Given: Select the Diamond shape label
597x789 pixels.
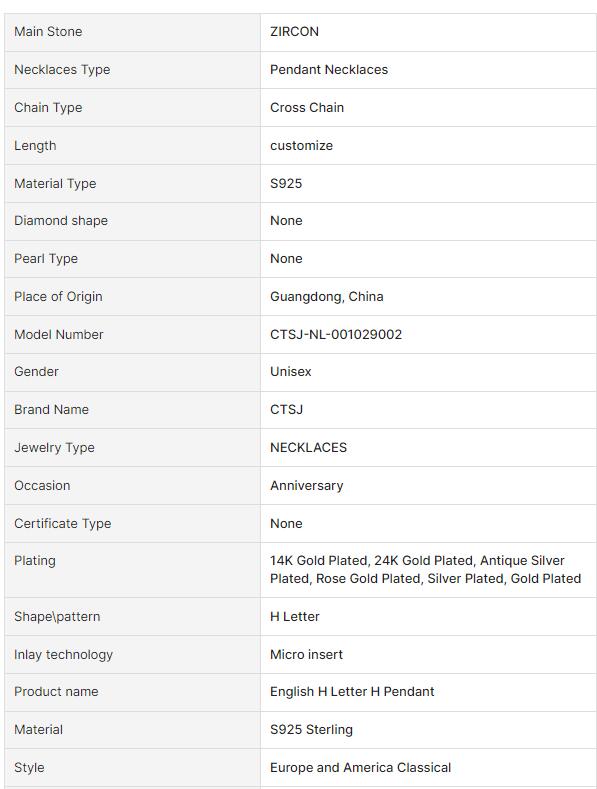Looking at the screenshot, I should pyautogui.click(x=61, y=221).
